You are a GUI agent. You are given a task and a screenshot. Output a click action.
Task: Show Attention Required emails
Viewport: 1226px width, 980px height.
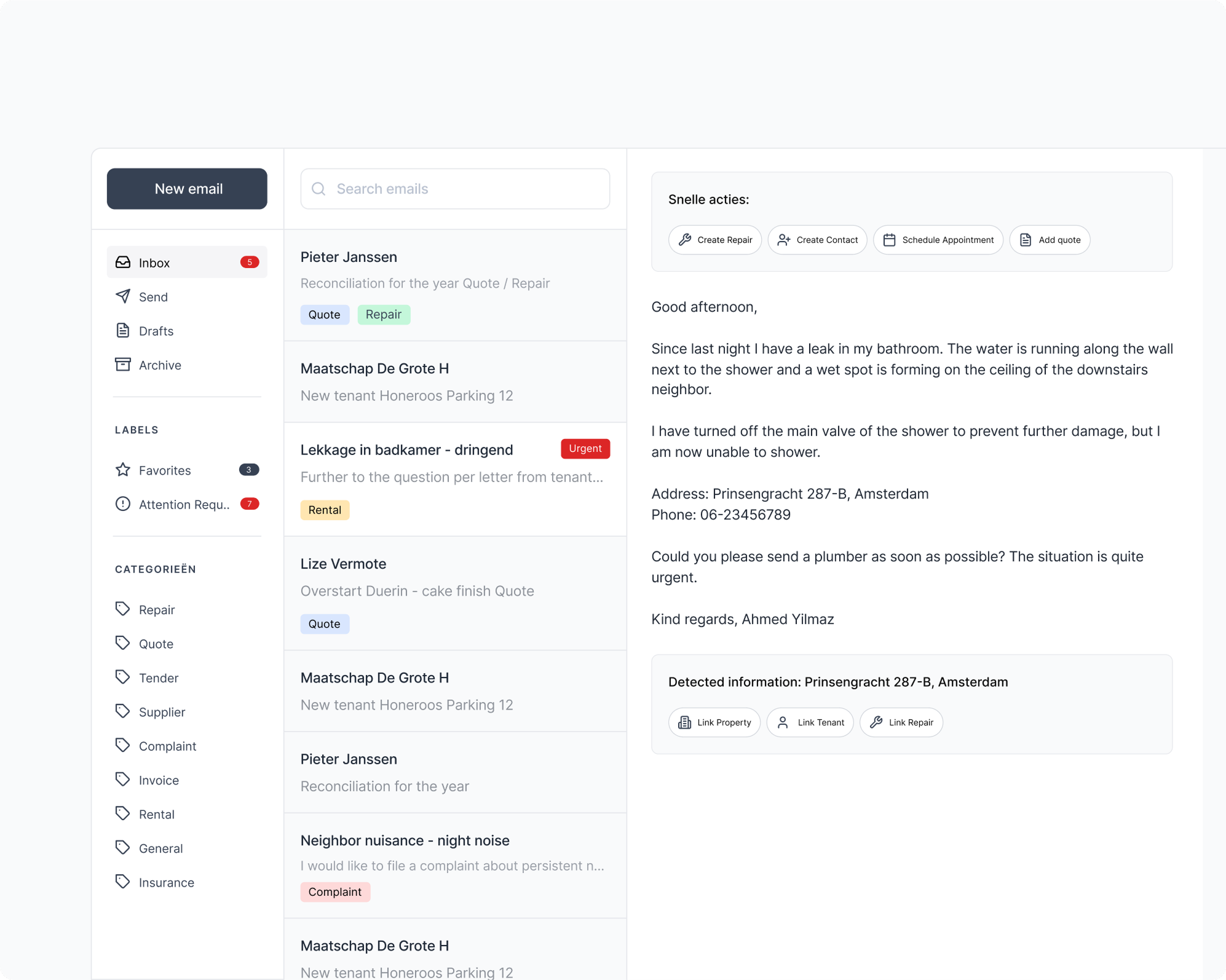tap(187, 504)
